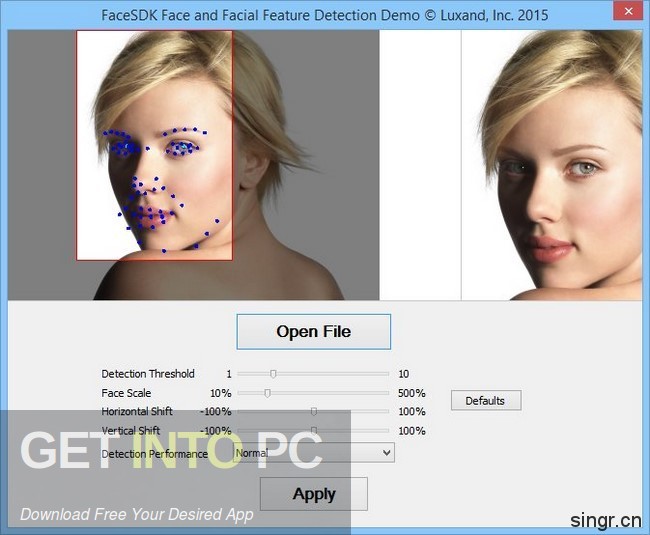
Task: Click the Horizontal Shift slider handle
Action: click(x=314, y=412)
